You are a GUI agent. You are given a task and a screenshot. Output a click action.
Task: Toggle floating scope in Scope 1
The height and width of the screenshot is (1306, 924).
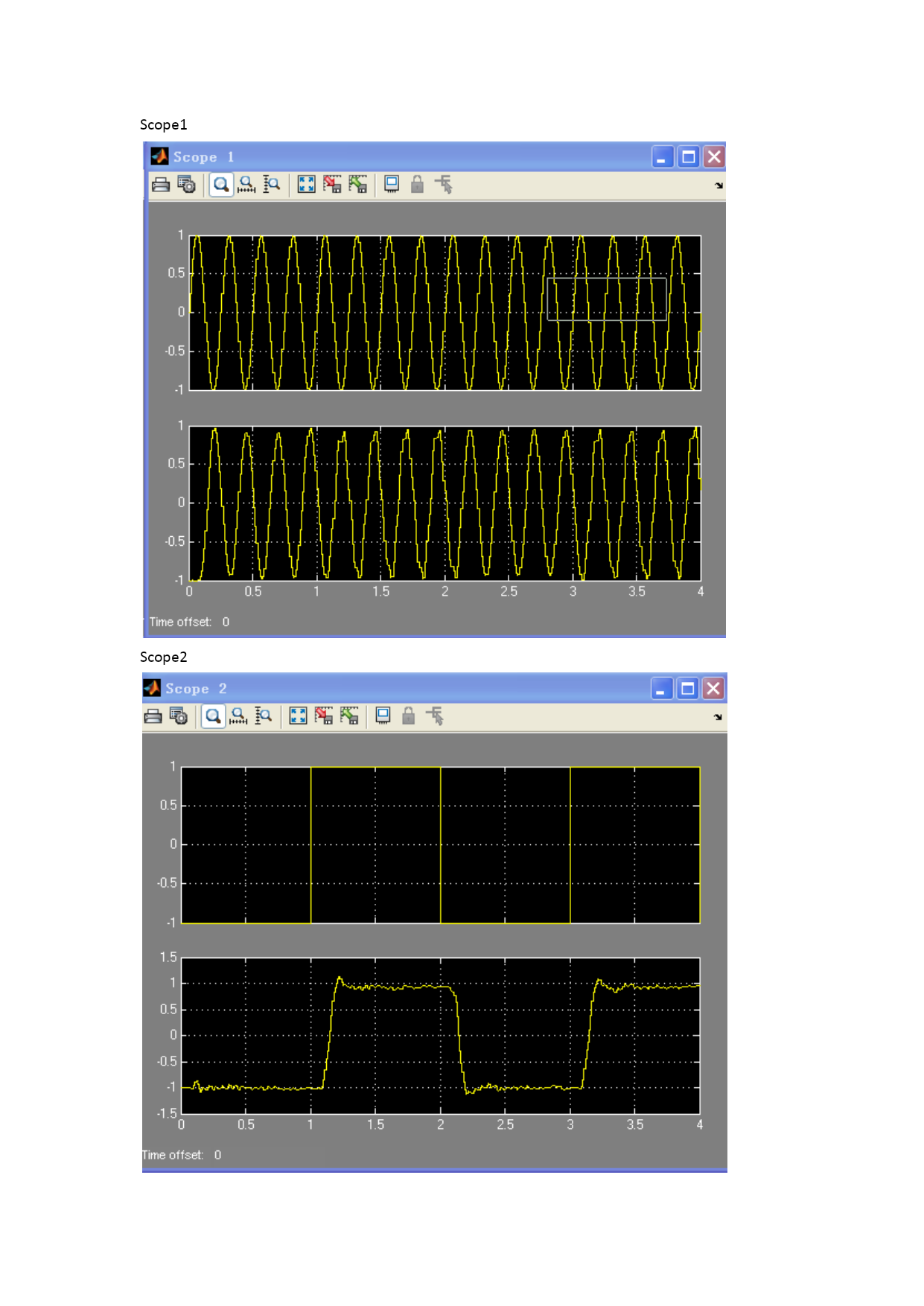pyautogui.click(x=392, y=184)
